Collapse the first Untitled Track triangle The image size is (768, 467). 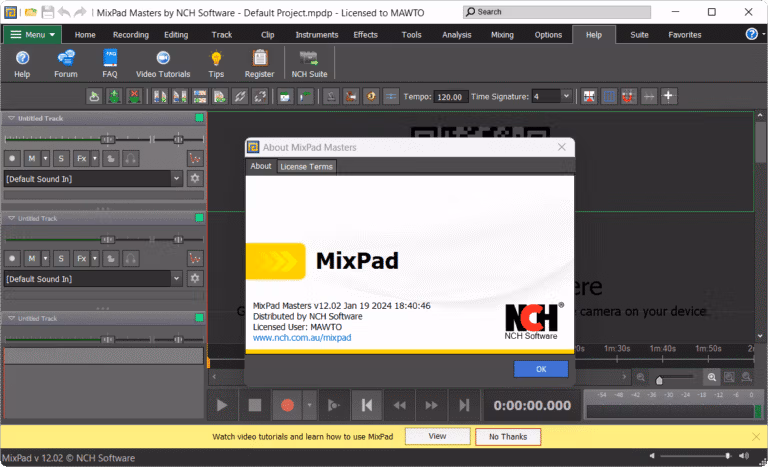(x=11, y=118)
